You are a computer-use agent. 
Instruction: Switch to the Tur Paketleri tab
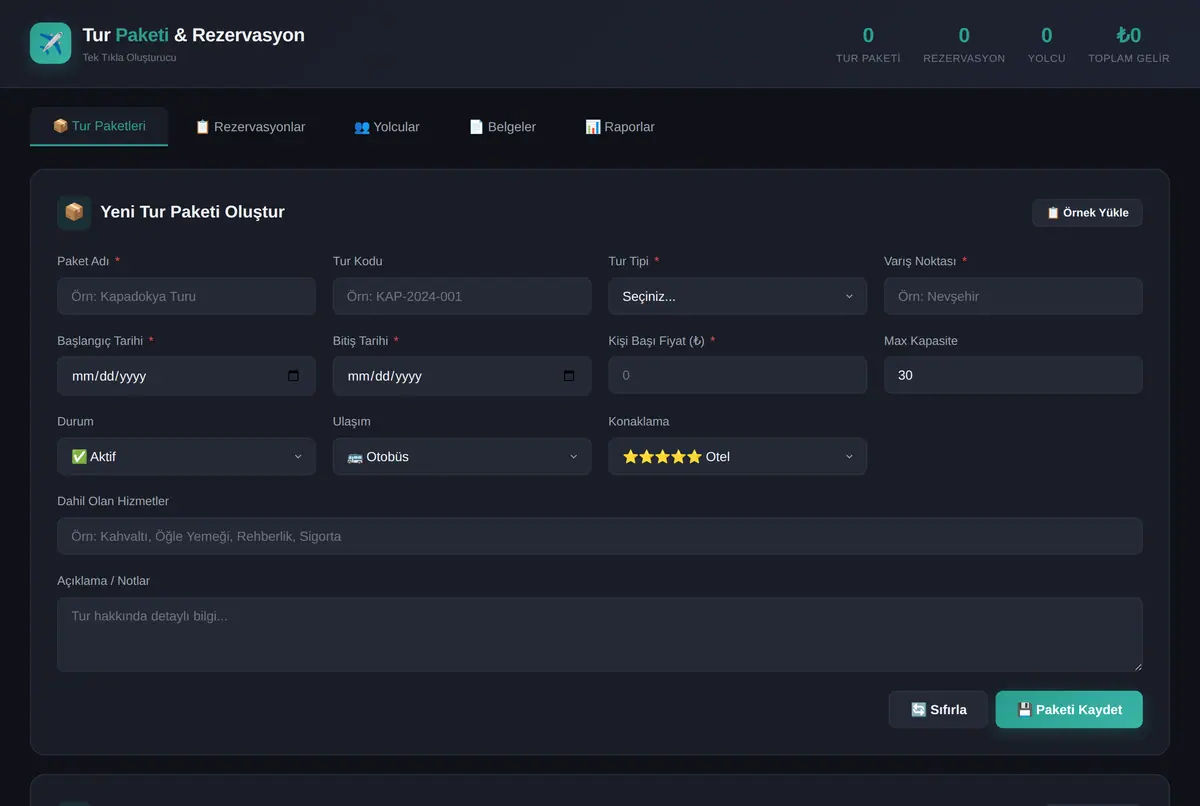click(x=99, y=126)
